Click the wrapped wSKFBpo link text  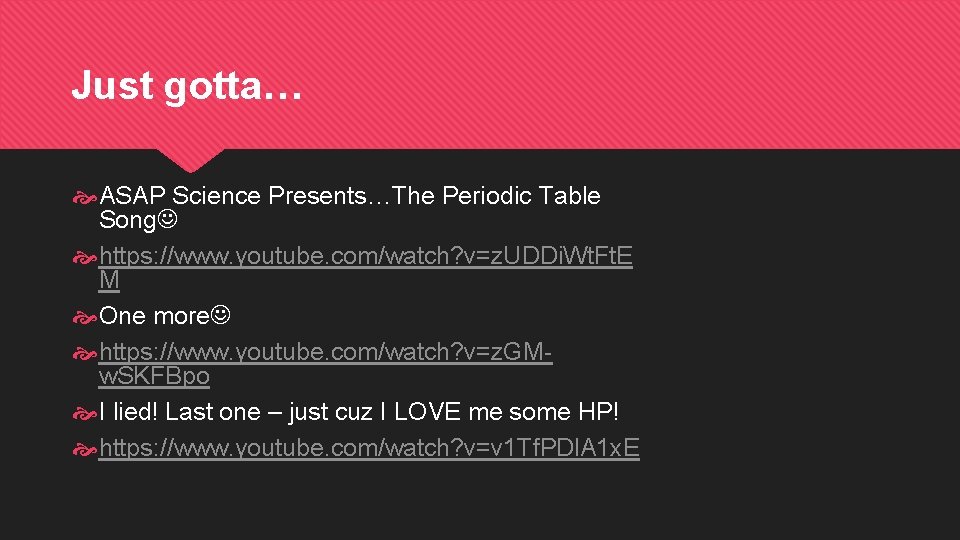pyautogui.click(x=154, y=376)
